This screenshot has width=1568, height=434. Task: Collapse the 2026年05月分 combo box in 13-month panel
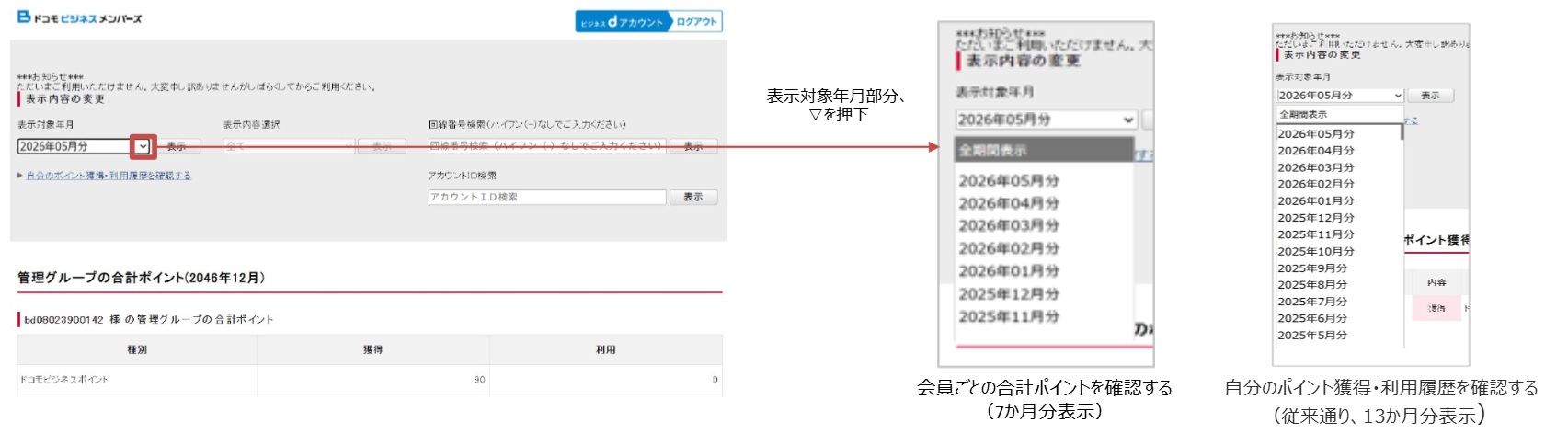(1340, 96)
